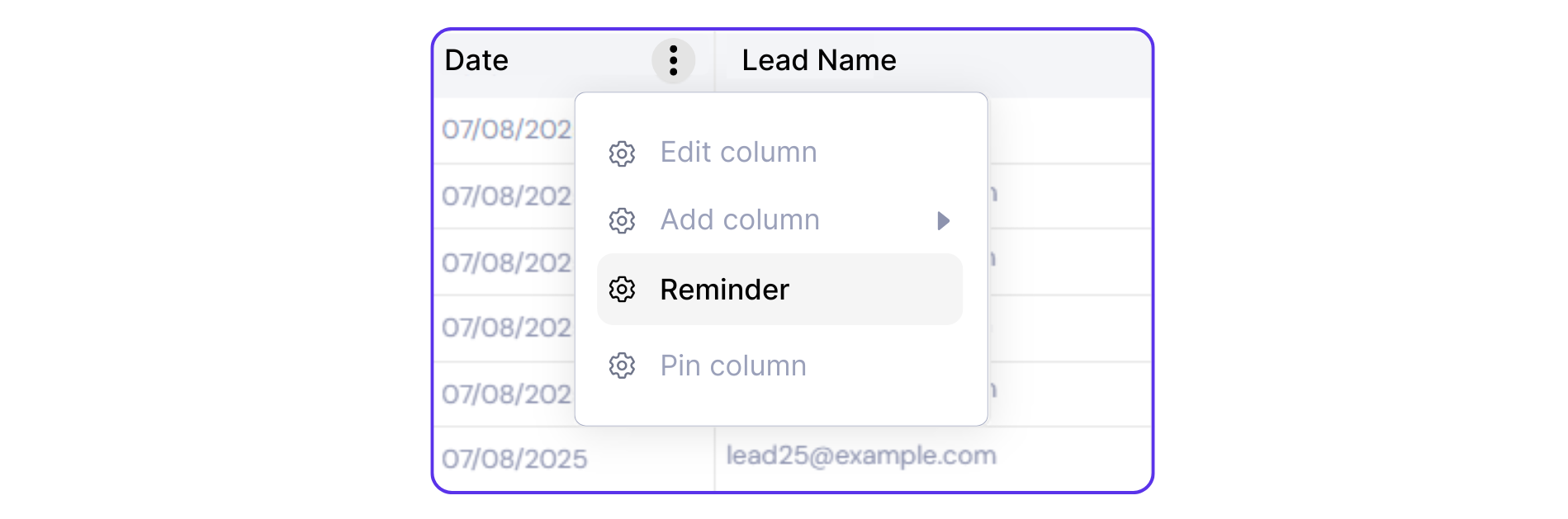The image size is (1568, 519).
Task: Click the Lead Name column header
Action: click(x=818, y=60)
